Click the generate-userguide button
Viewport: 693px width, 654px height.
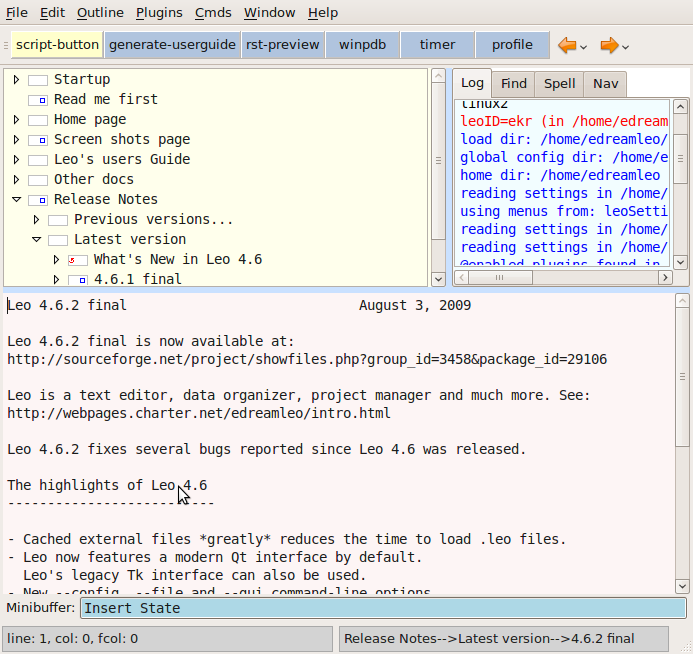172,45
